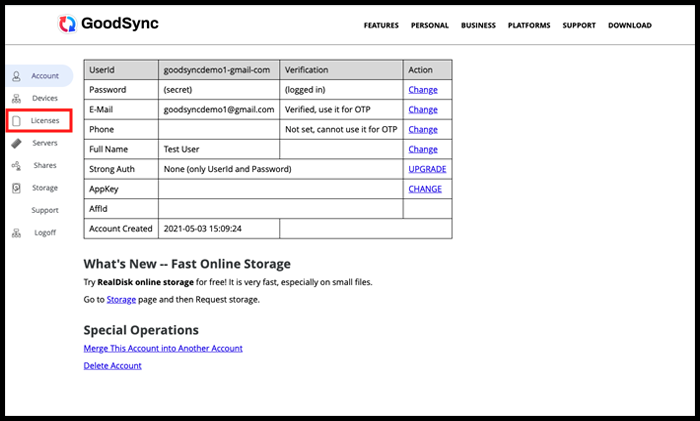Select the Account sidebar icon

17,76
